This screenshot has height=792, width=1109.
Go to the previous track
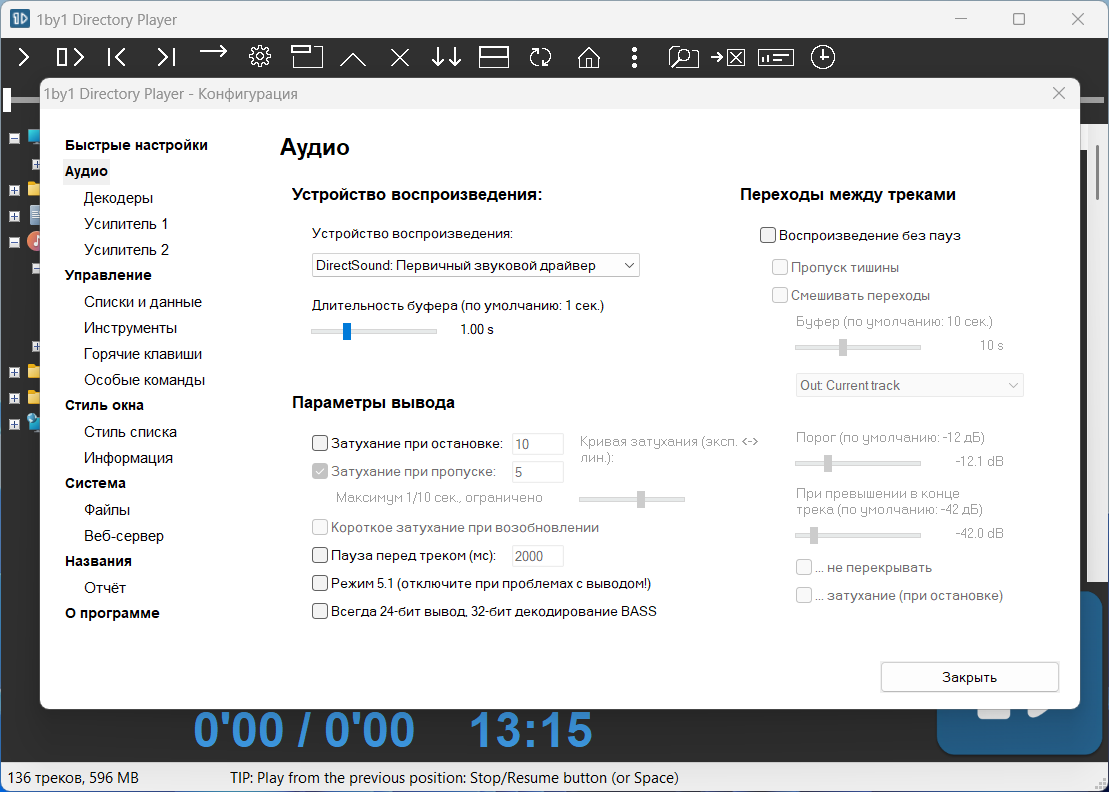tap(117, 57)
